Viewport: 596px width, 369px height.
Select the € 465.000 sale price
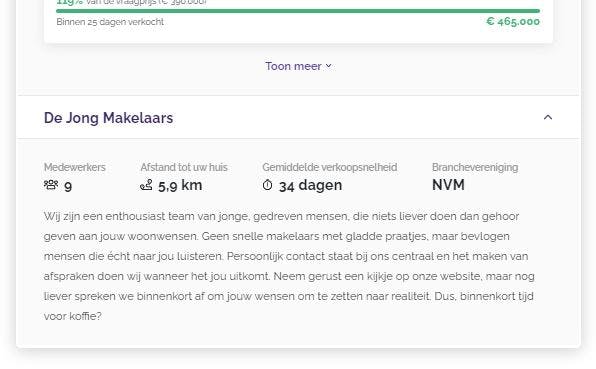coord(513,21)
